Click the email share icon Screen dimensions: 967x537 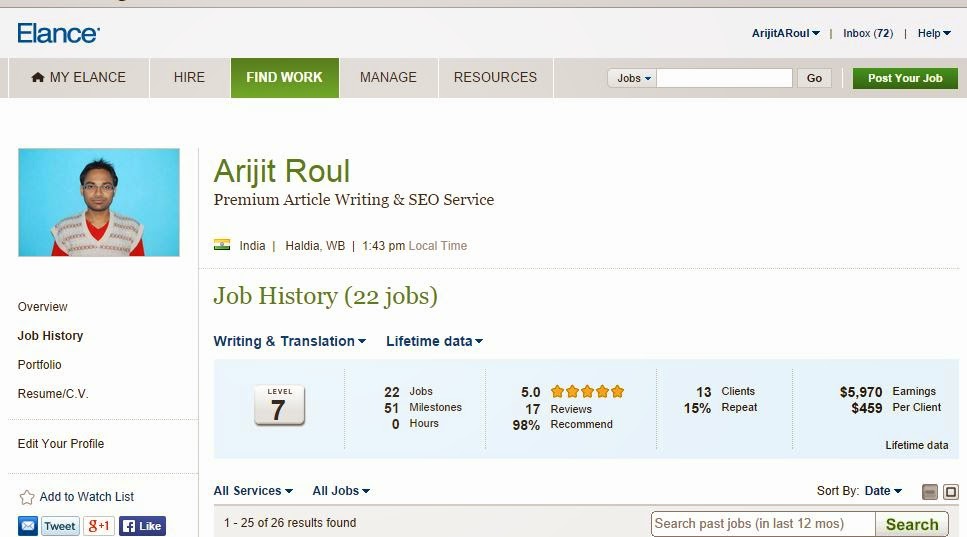point(28,526)
